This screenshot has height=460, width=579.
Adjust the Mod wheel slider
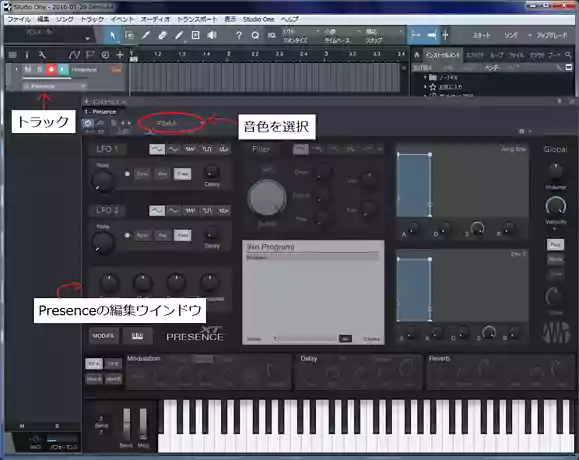click(143, 425)
